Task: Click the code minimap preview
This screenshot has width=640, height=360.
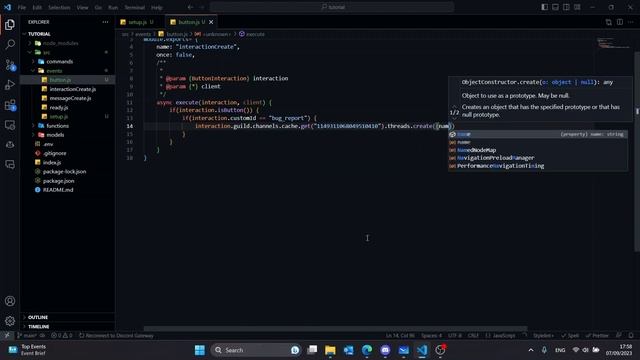Action: point(613,43)
